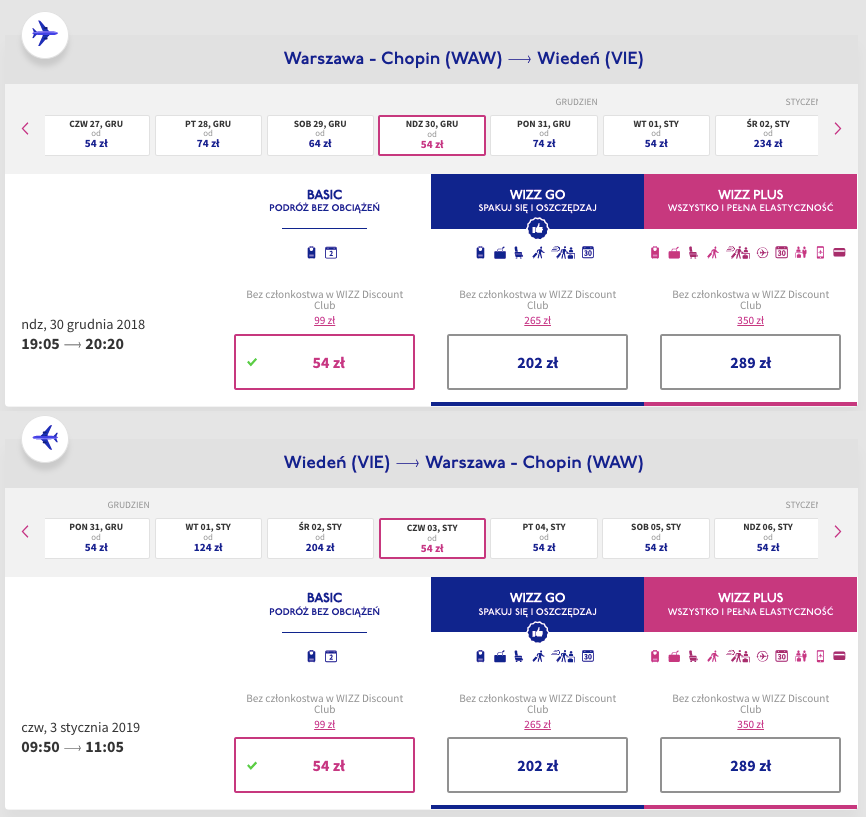Select return date PT 04, STY
The width and height of the screenshot is (866, 818).
pyautogui.click(x=544, y=539)
